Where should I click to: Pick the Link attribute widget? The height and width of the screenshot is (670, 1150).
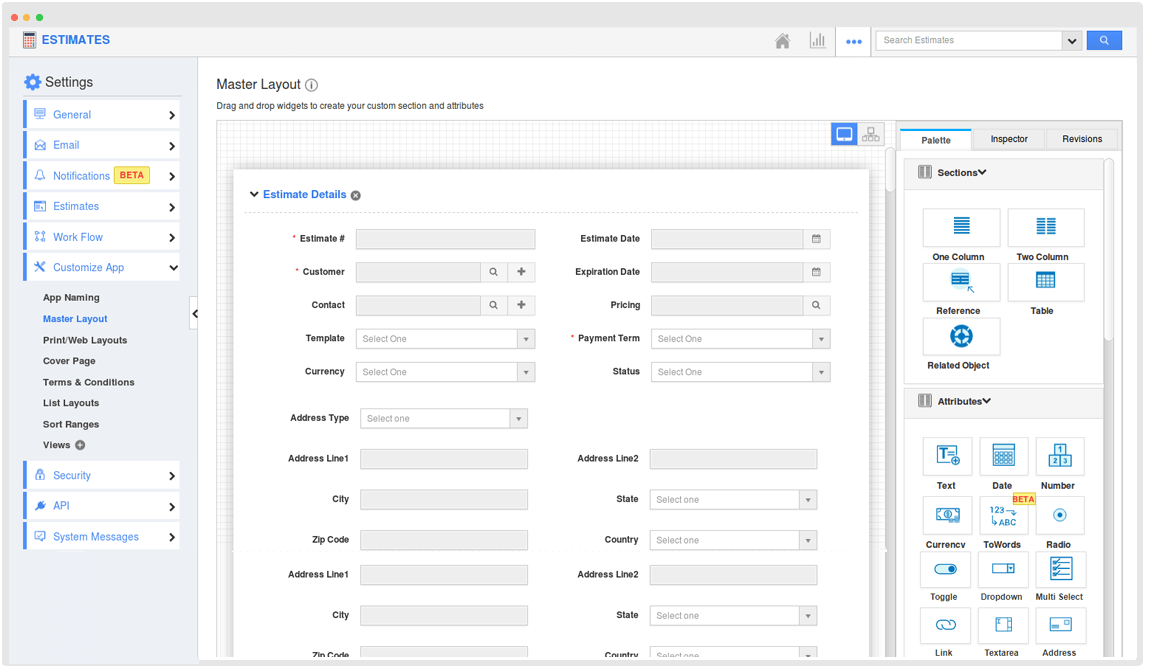click(945, 625)
